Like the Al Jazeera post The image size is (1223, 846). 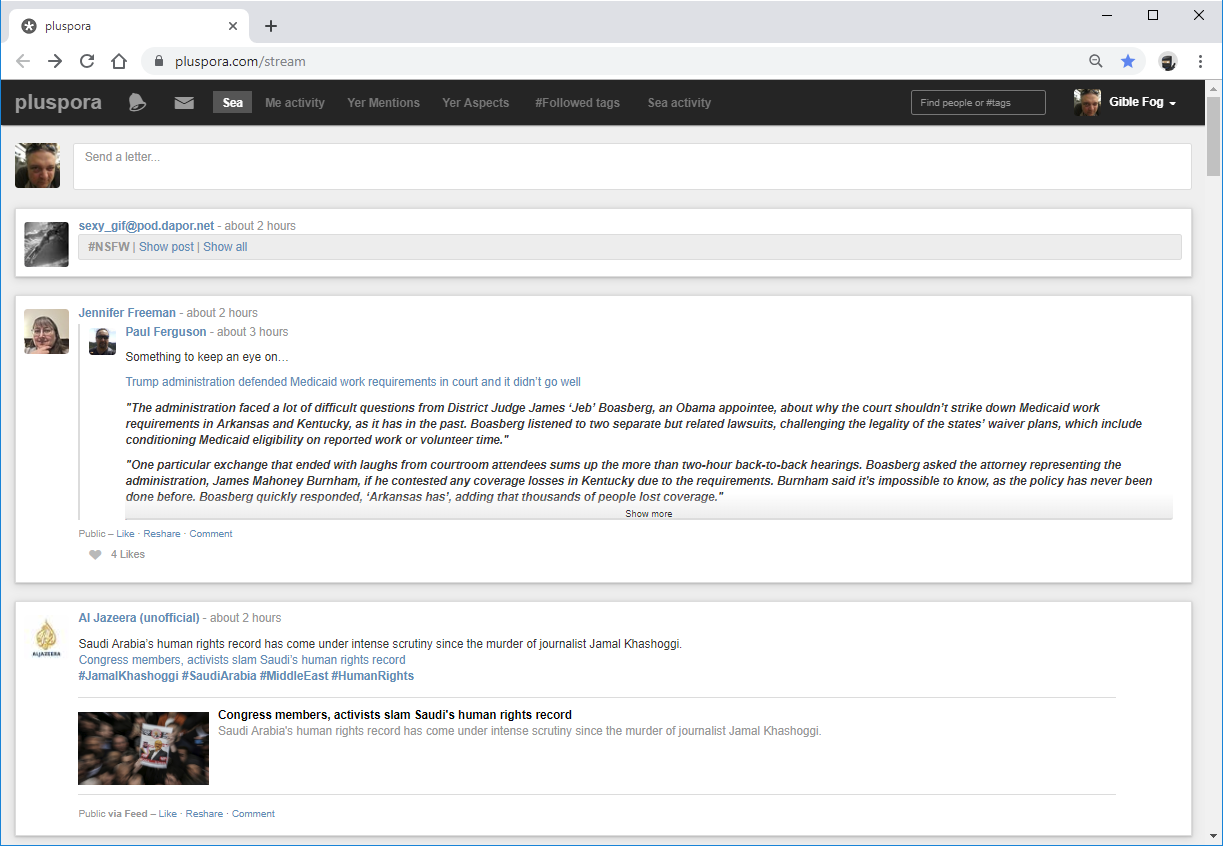pyautogui.click(x=167, y=814)
